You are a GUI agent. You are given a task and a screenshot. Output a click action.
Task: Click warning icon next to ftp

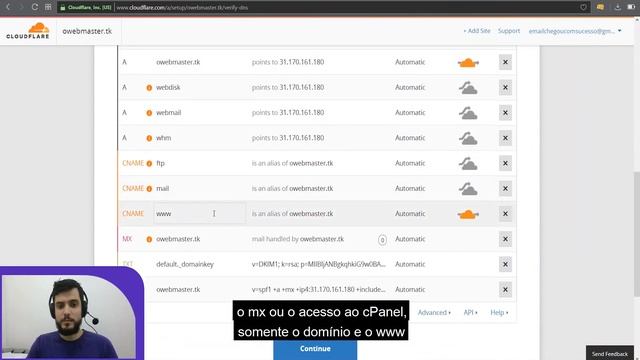click(x=149, y=164)
